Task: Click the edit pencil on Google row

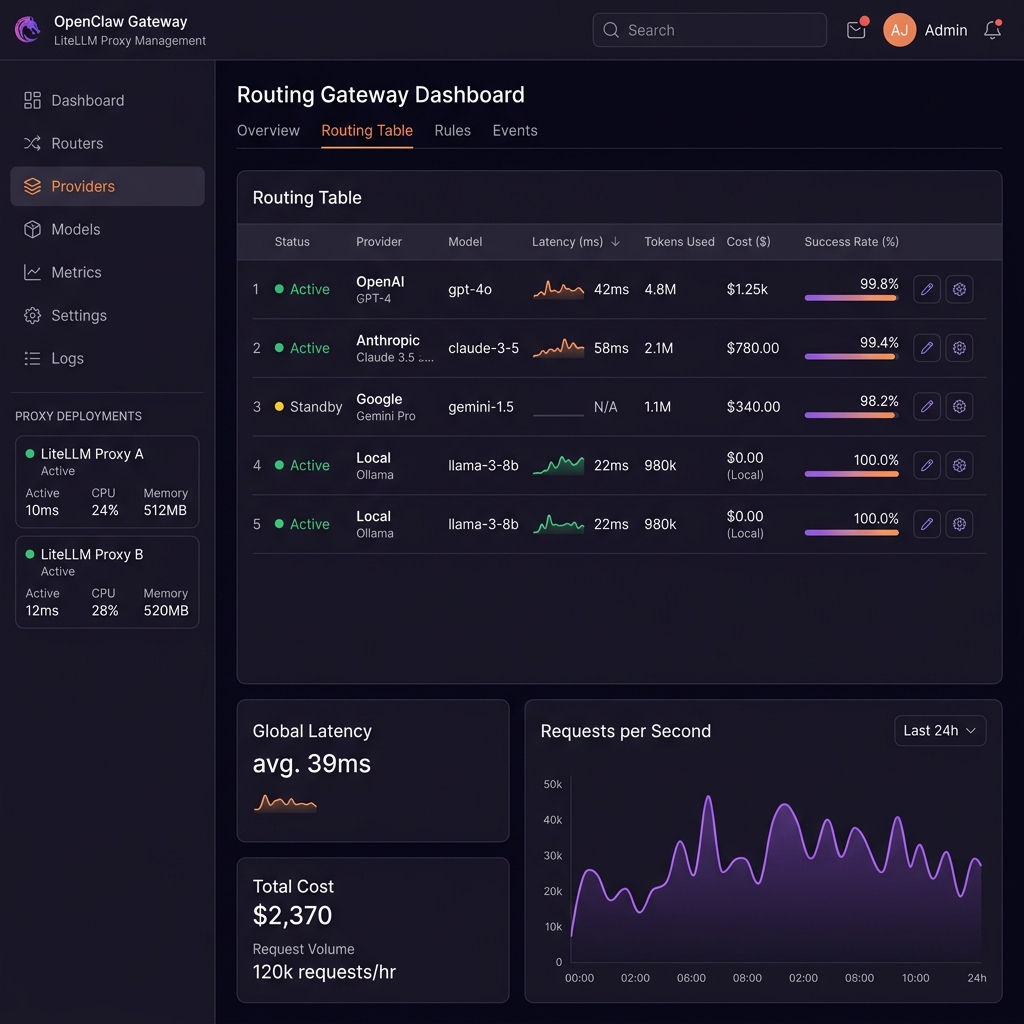Action: coord(927,407)
